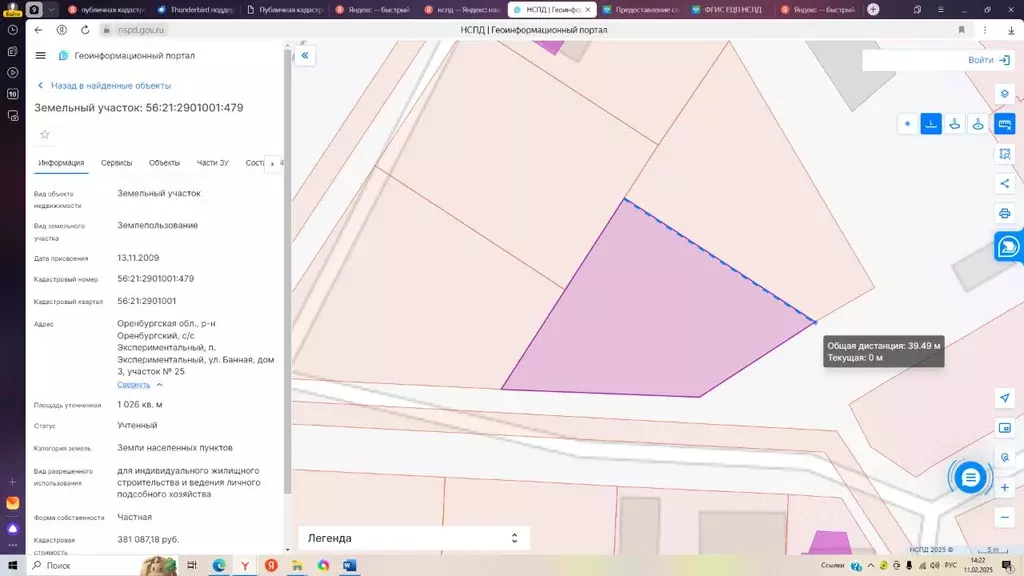Show my location on the map

pyautogui.click(x=1004, y=398)
